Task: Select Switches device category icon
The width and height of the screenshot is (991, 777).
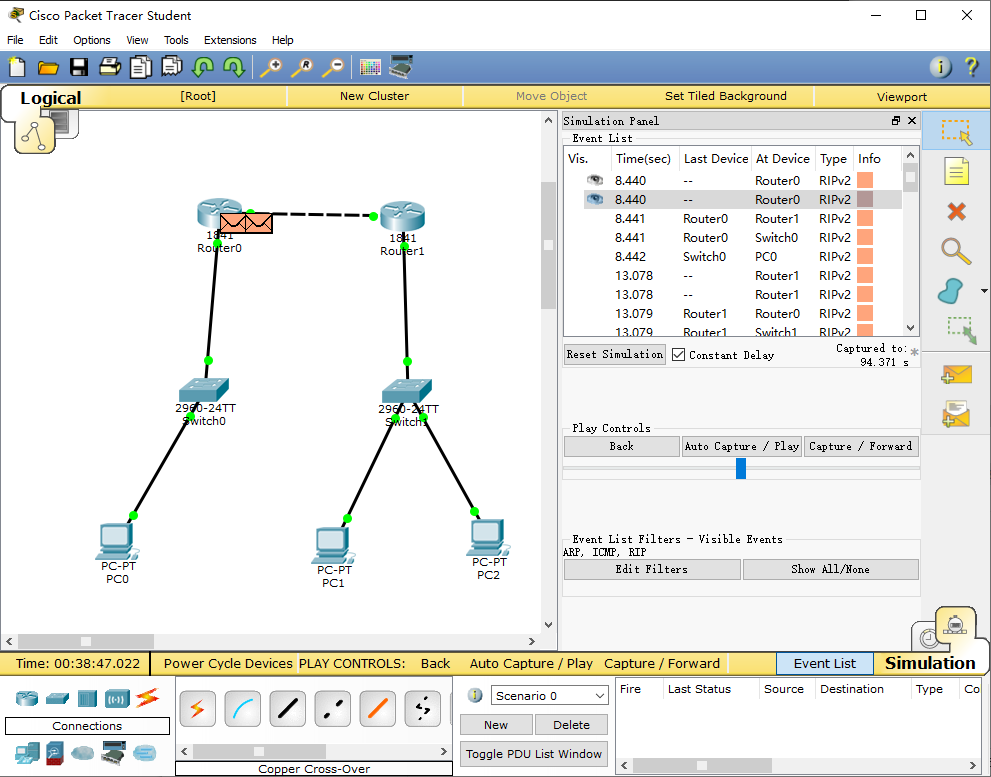Action: (x=57, y=698)
